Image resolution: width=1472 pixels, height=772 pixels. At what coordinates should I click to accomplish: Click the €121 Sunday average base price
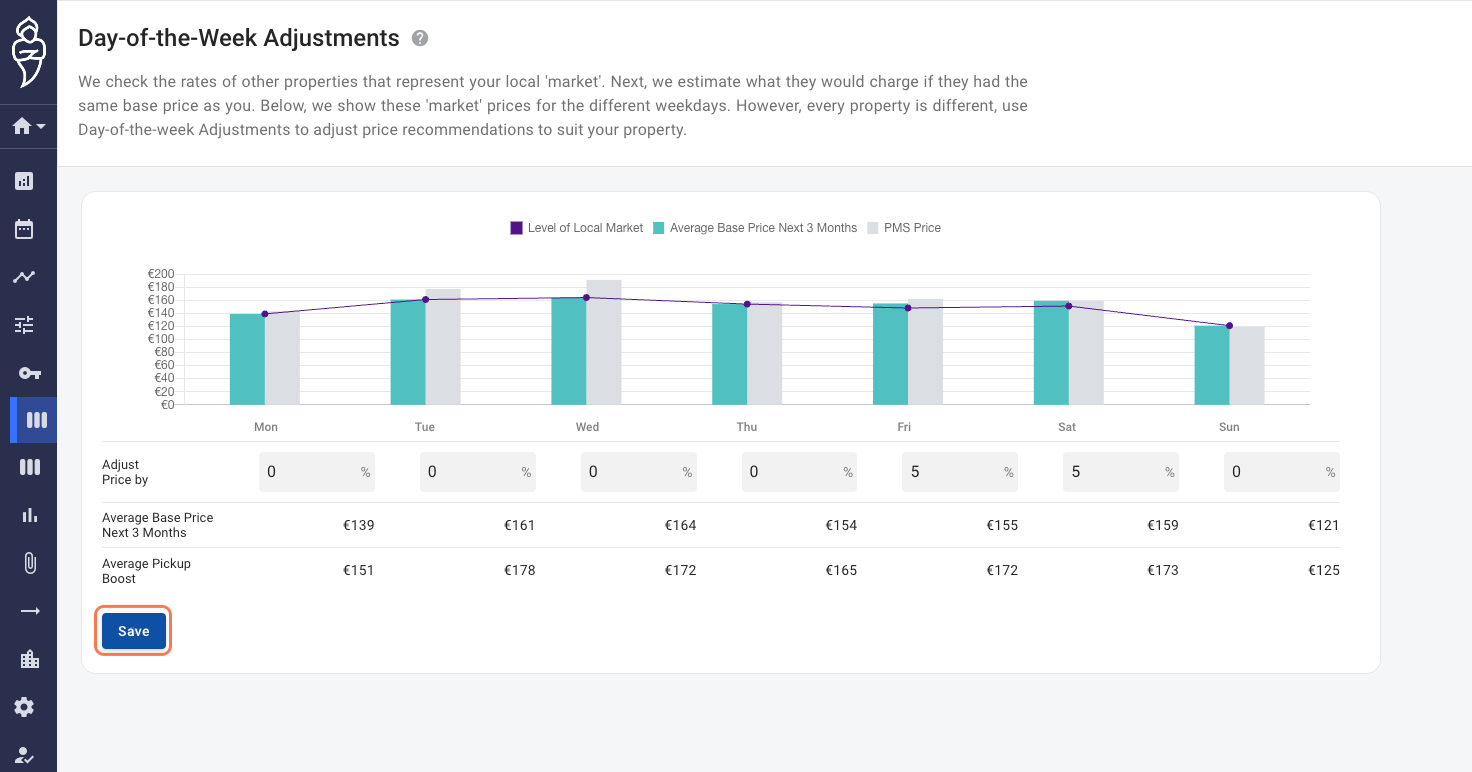pos(1323,525)
